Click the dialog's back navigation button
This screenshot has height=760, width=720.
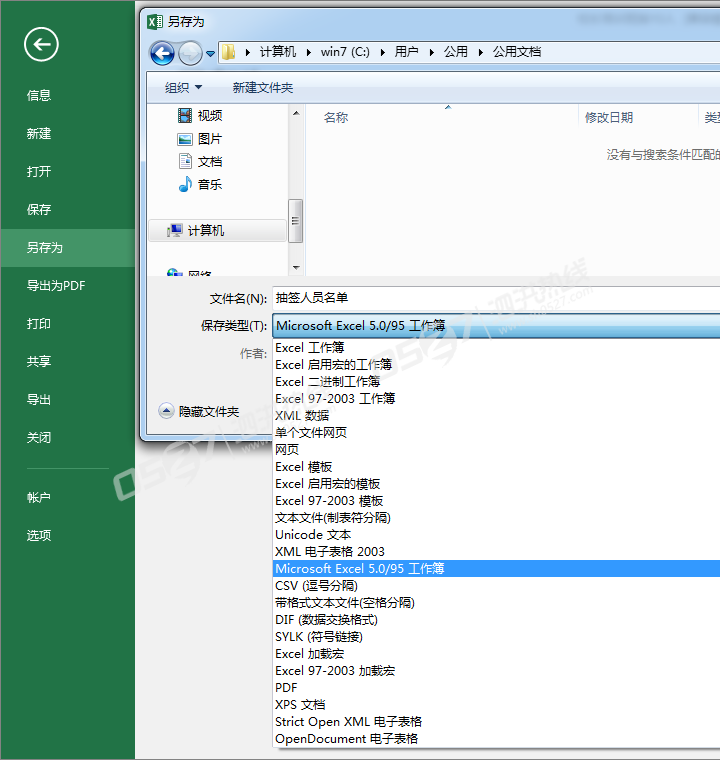pos(162,52)
